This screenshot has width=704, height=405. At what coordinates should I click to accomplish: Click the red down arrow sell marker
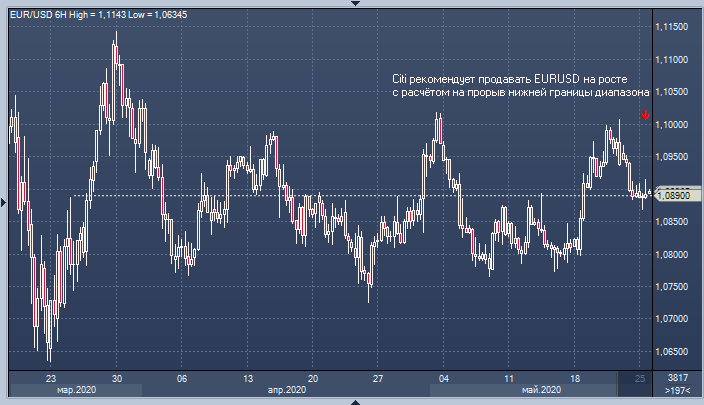point(645,115)
